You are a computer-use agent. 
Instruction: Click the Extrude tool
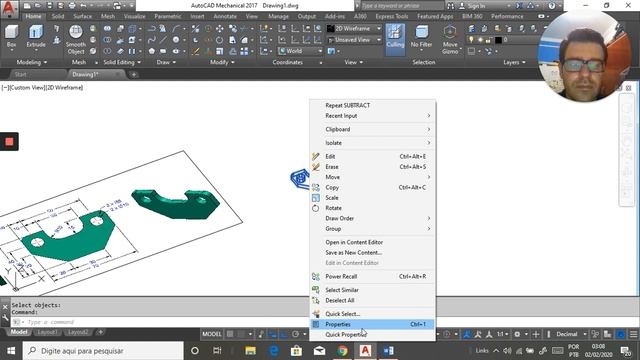coord(36,36)
